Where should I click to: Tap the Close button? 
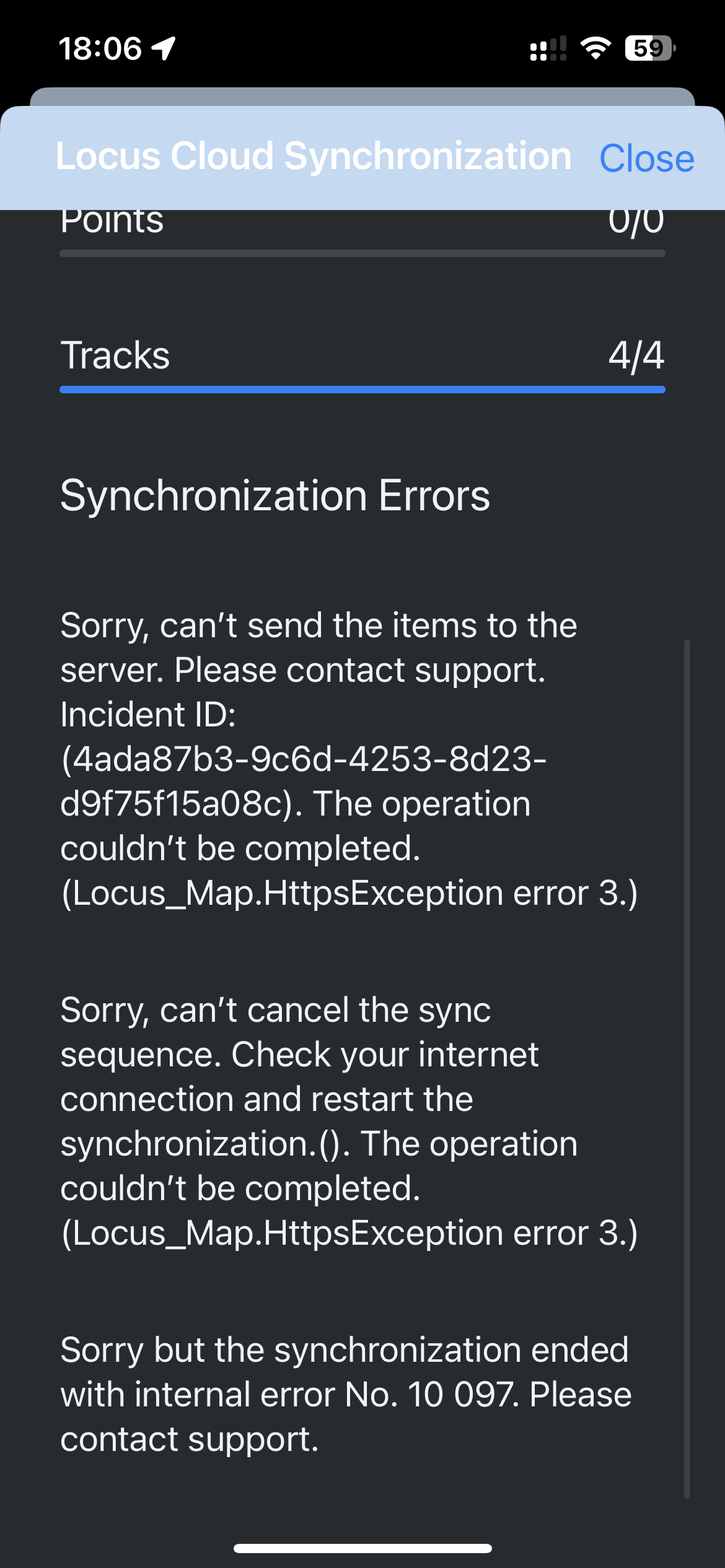pyautogui.click(x=646, y=159)
